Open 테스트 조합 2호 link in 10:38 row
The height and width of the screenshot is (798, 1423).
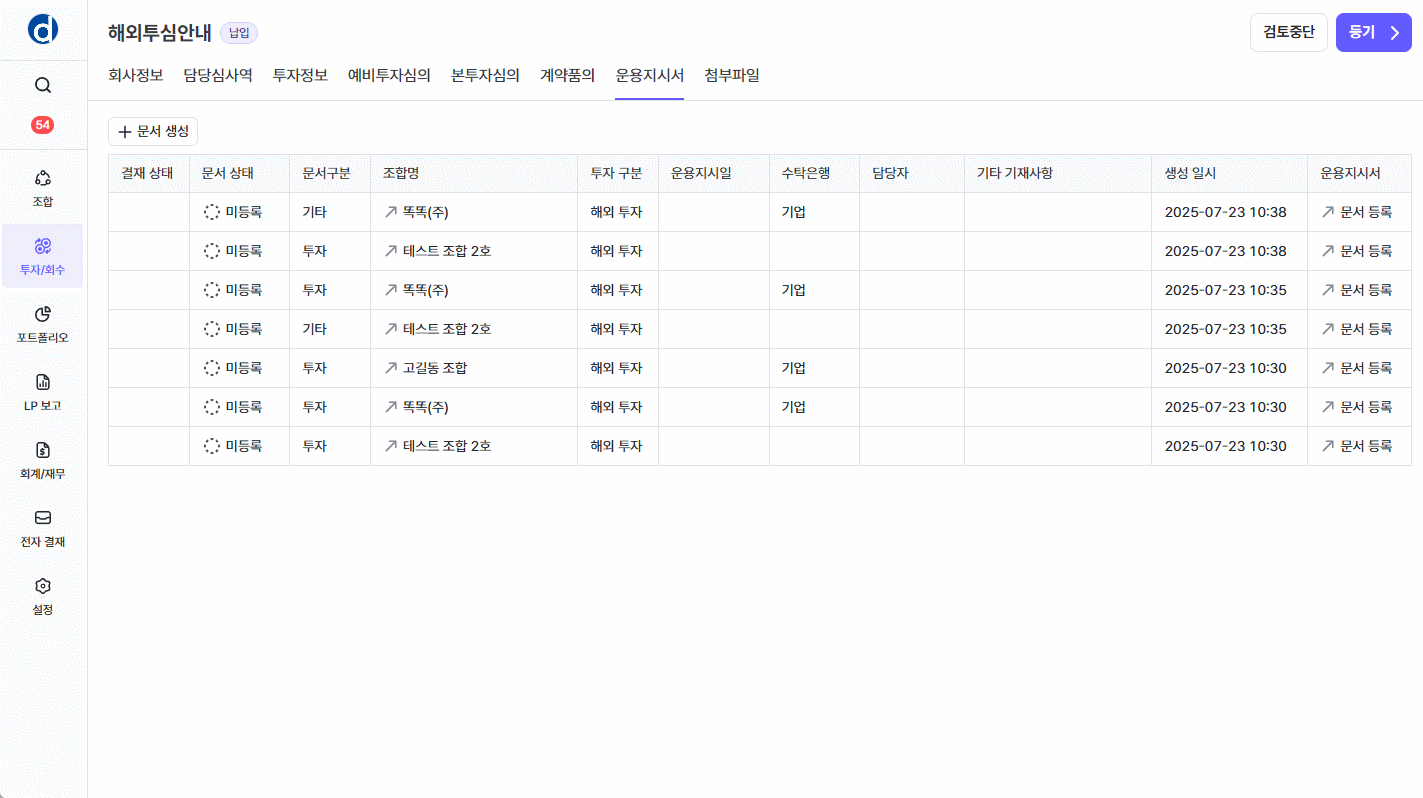[437, 251]
